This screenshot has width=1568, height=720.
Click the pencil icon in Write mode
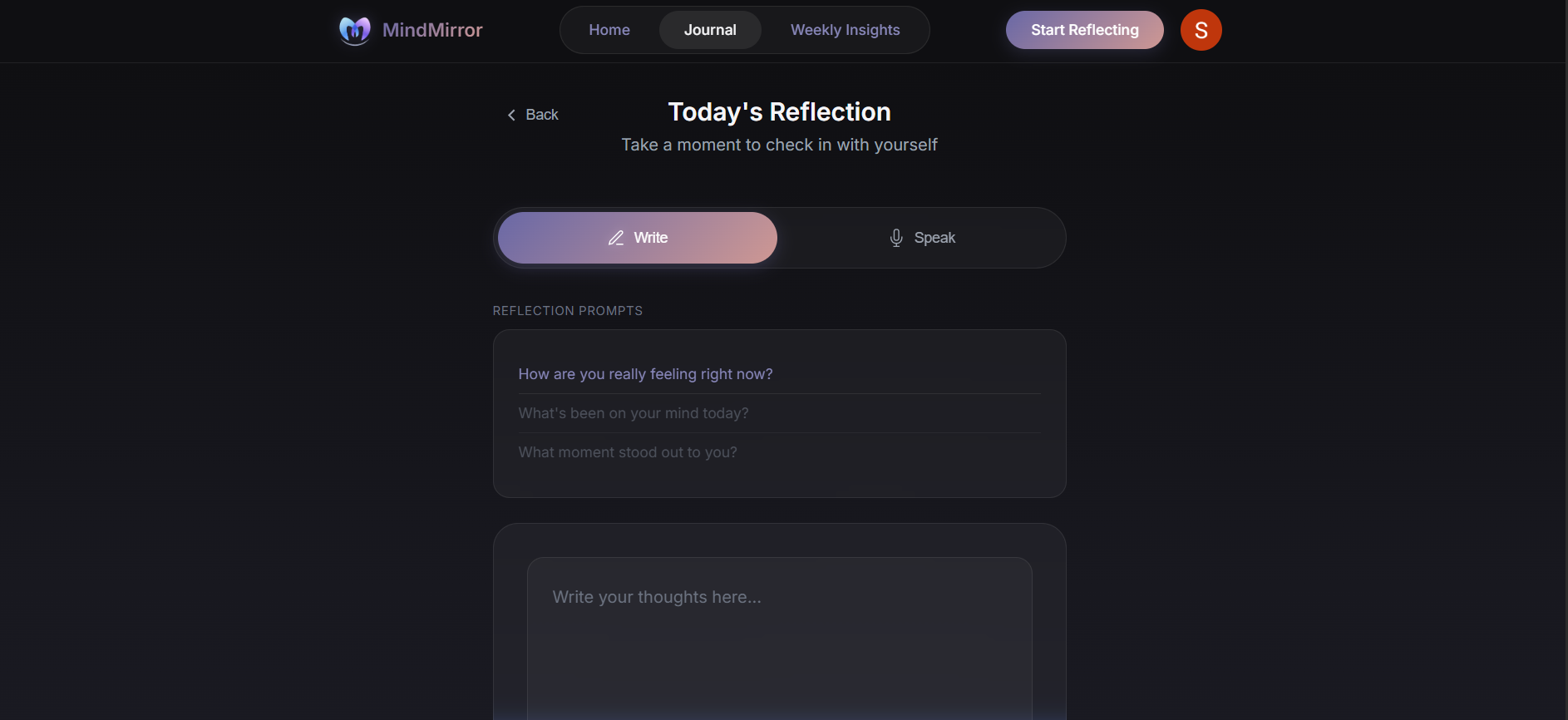pos(616,238)
